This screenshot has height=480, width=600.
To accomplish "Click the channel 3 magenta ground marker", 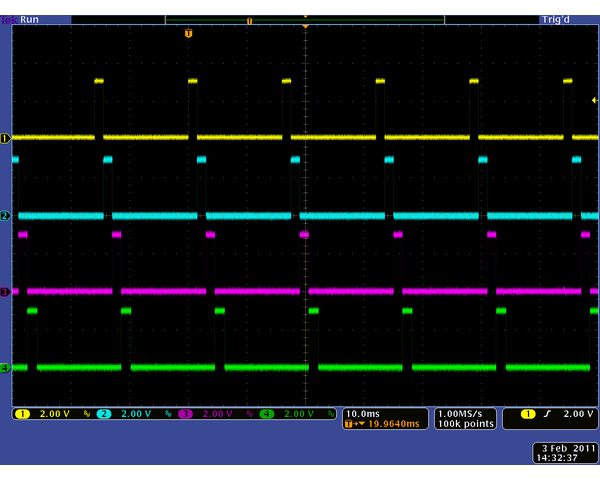I will click(5, 292).
